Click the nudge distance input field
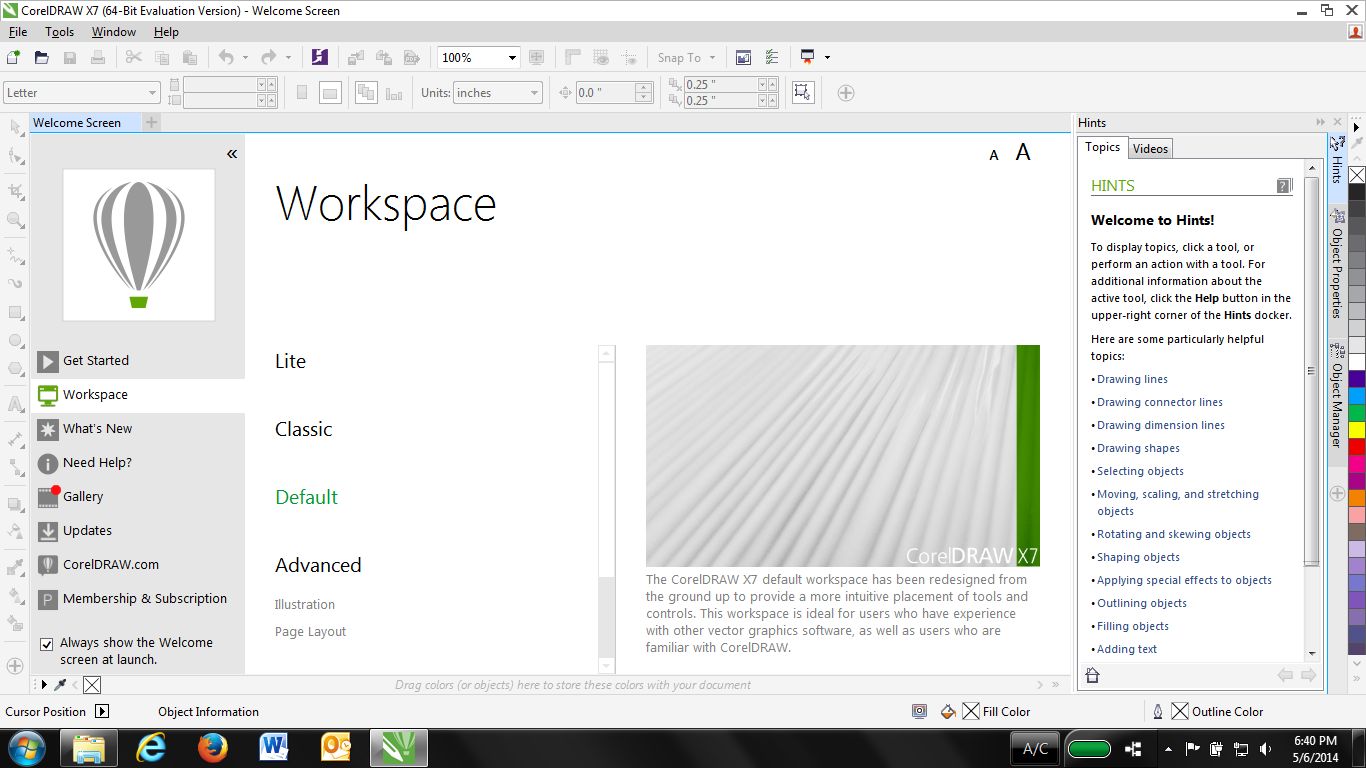This screenshot has height=768, width=1366. pyautogui.click(x=605, y=93)
